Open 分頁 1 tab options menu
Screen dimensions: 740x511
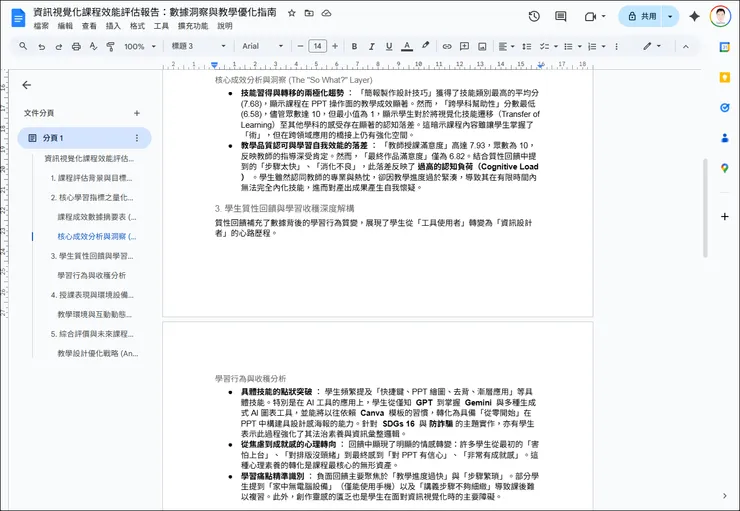point(137,138)
